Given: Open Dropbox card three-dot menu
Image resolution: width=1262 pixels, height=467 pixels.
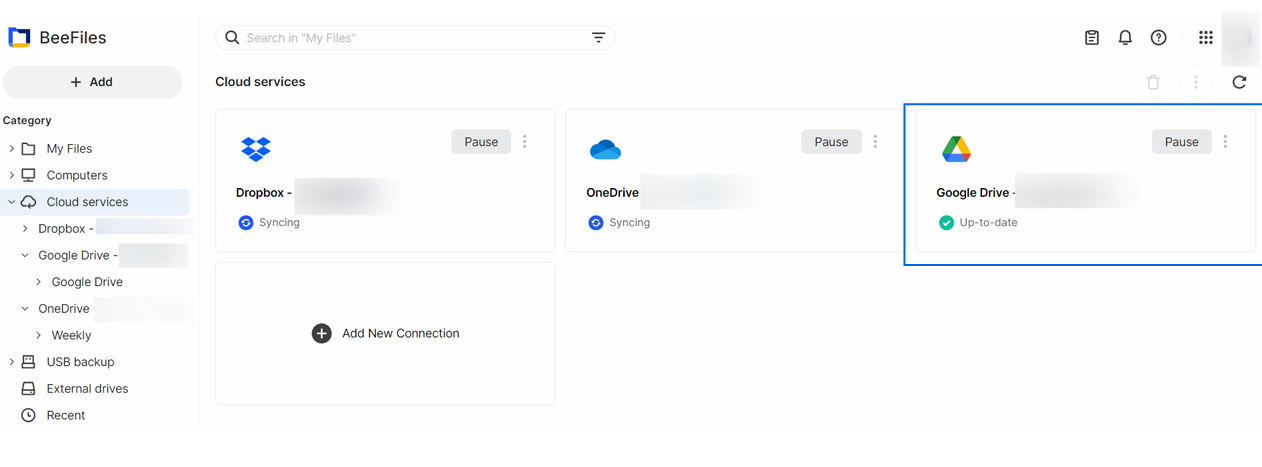Looking at the screenshot, I should coord(525,142).
